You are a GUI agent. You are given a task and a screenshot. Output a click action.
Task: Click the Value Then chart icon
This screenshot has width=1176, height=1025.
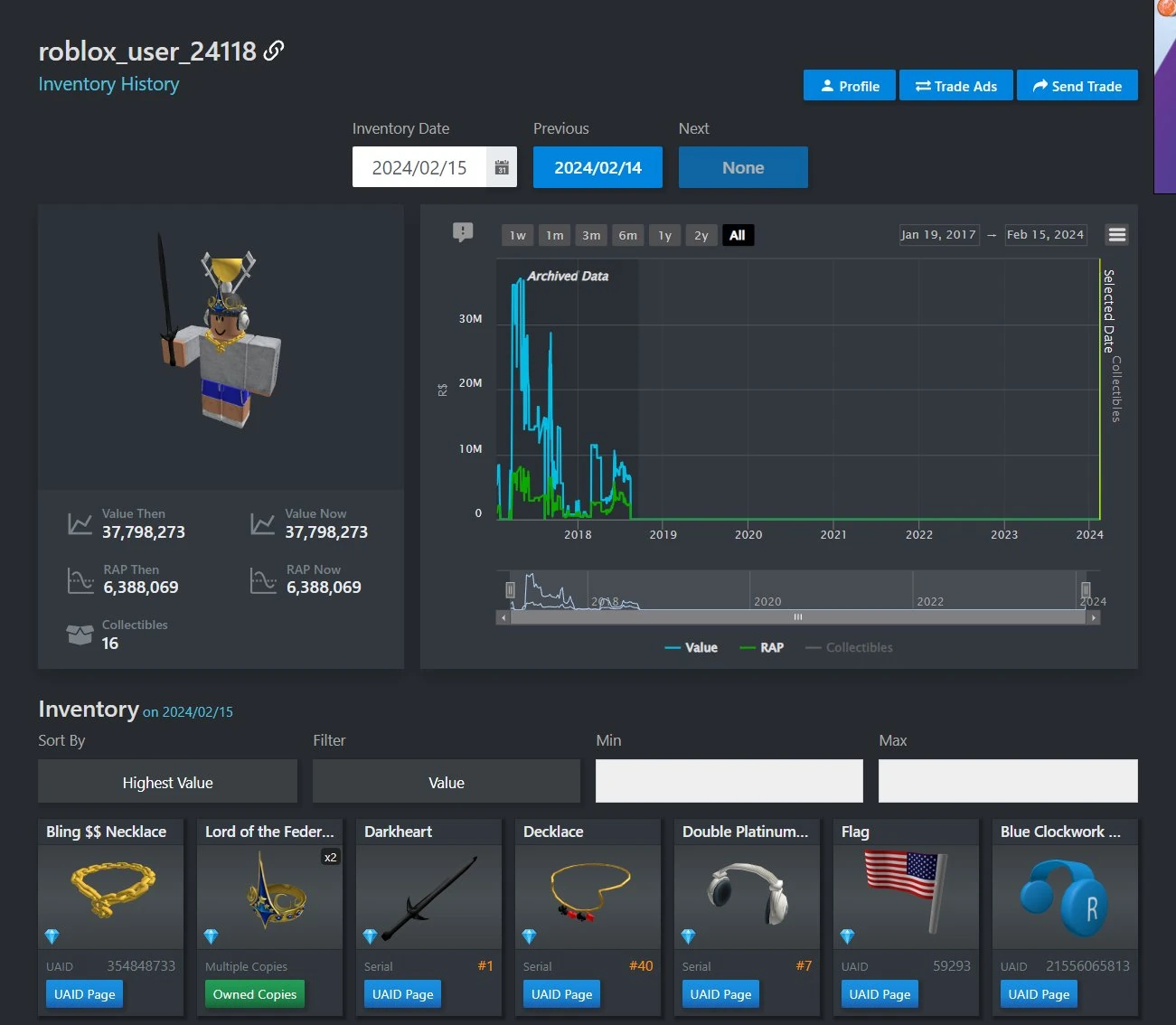coord(80,523)
